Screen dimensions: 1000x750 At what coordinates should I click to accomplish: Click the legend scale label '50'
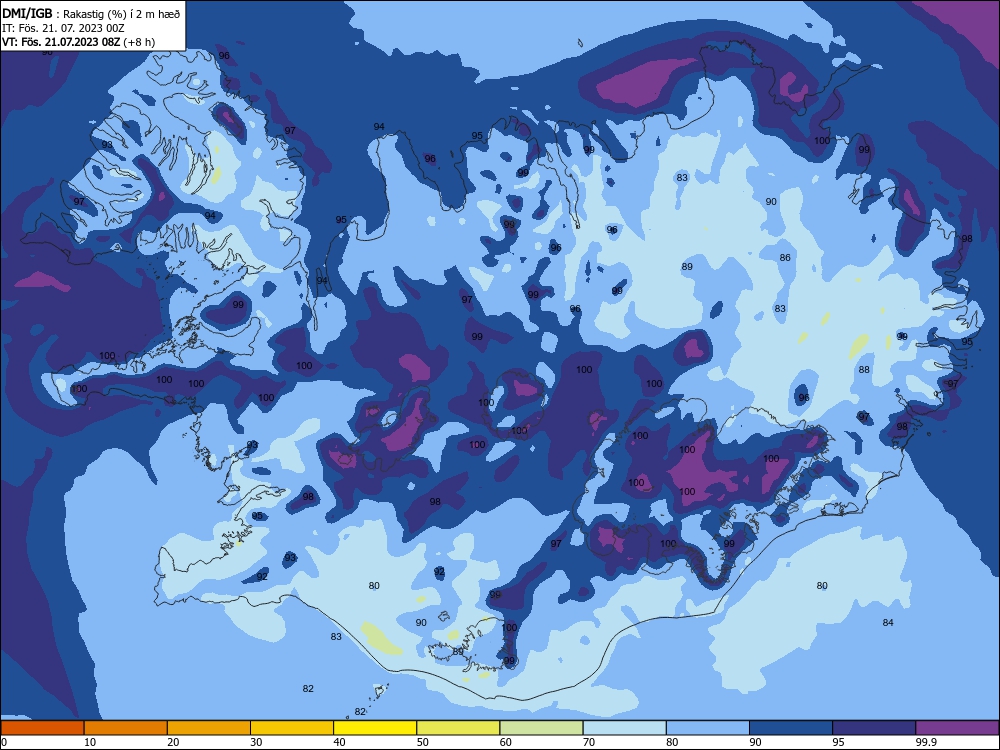423,742
